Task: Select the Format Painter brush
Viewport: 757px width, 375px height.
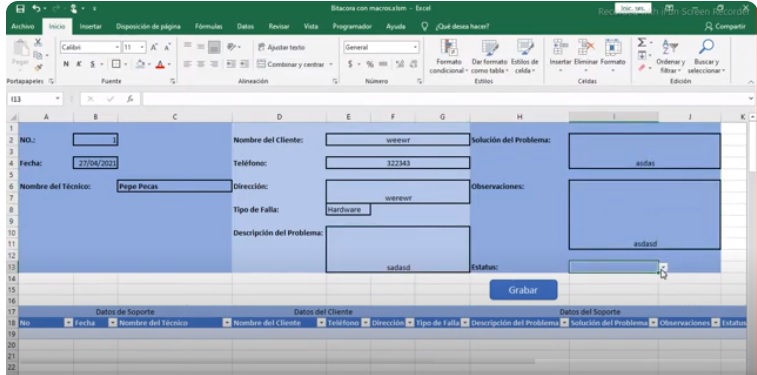Action: pos(38,68)
